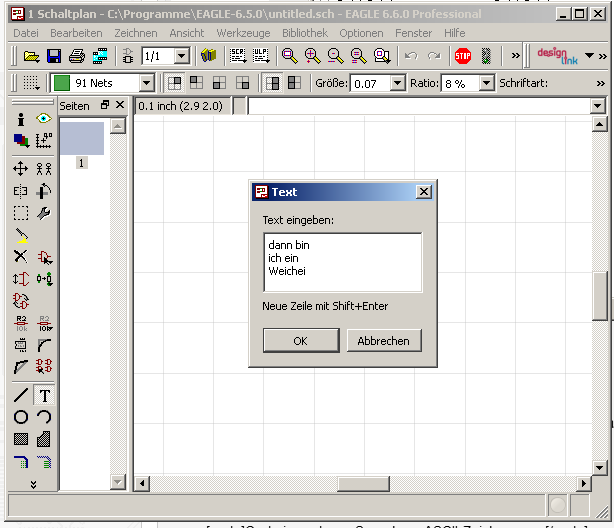Expand hidden action toolbar items chevron

pyautogui.click(x=516, y=56)
